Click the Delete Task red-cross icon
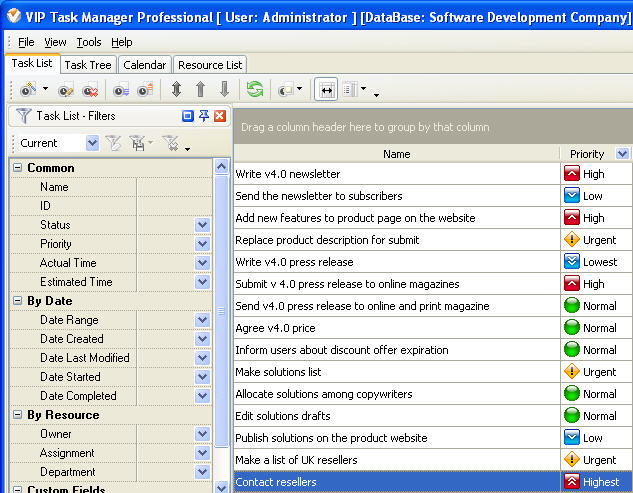Image resolution: width=633 pixels, height=493 pixels. 90,90
